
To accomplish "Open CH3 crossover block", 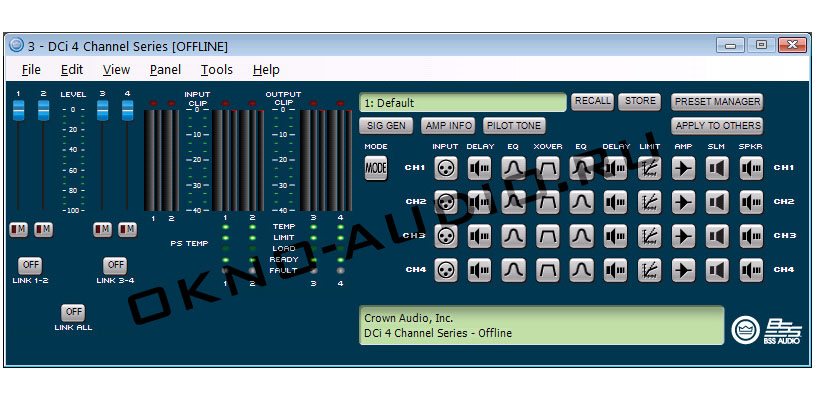I will (548, 236).
